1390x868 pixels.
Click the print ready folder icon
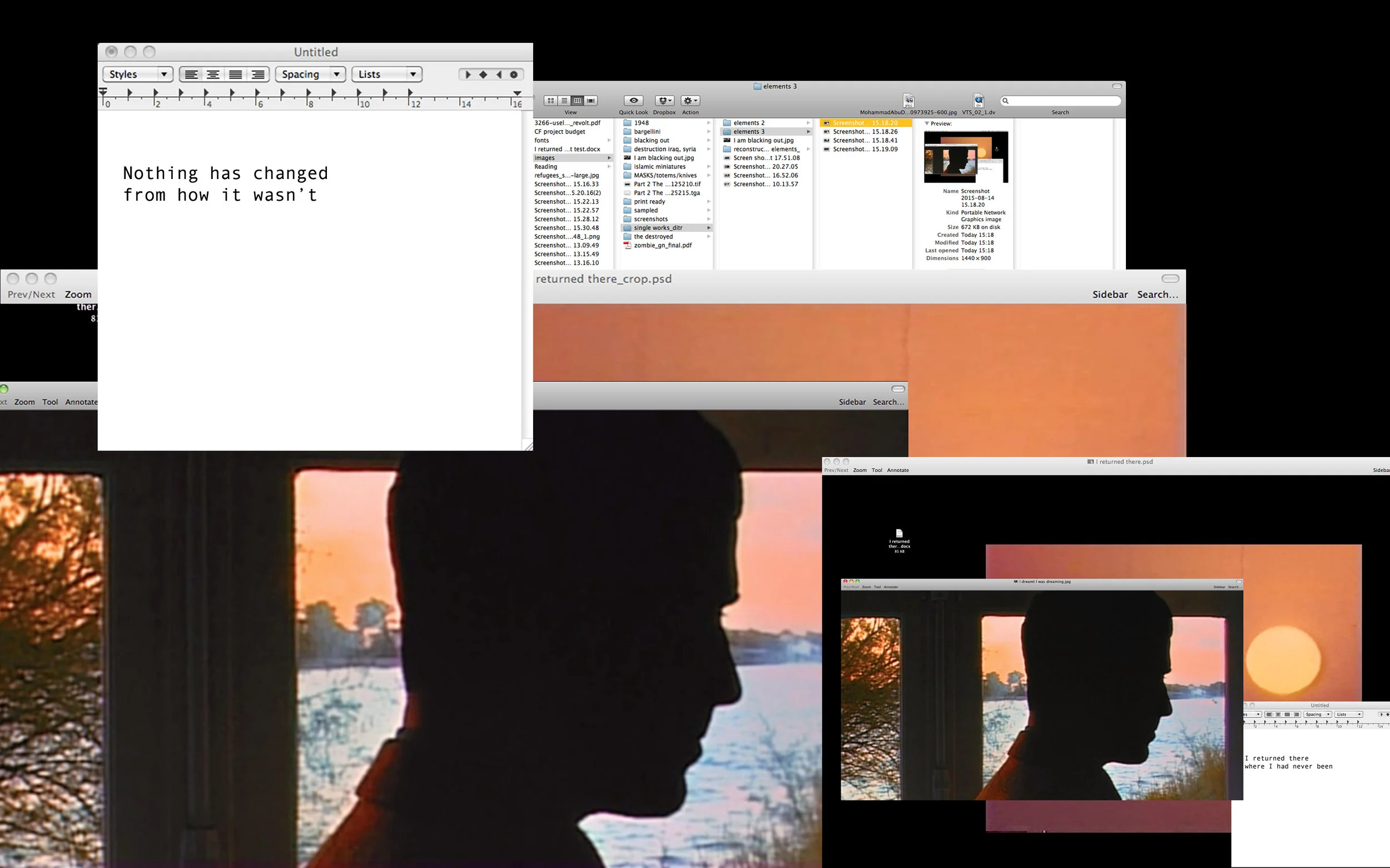pyautogui.click(x=627, y=201)
